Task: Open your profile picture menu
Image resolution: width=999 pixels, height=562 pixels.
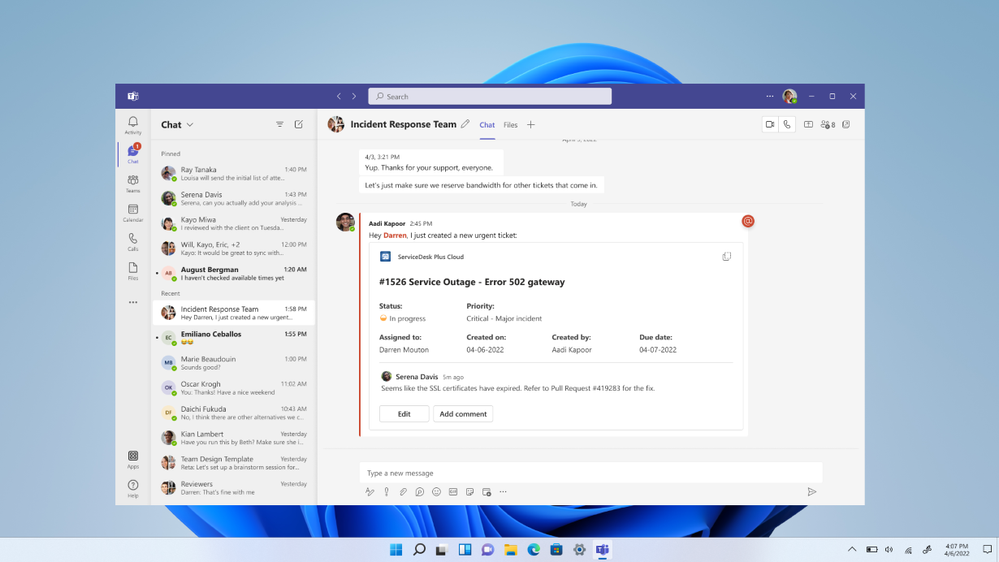Action: 790,96
